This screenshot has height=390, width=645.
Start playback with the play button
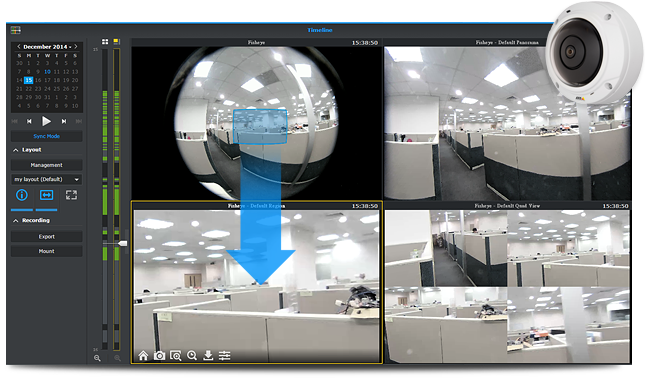46,121
